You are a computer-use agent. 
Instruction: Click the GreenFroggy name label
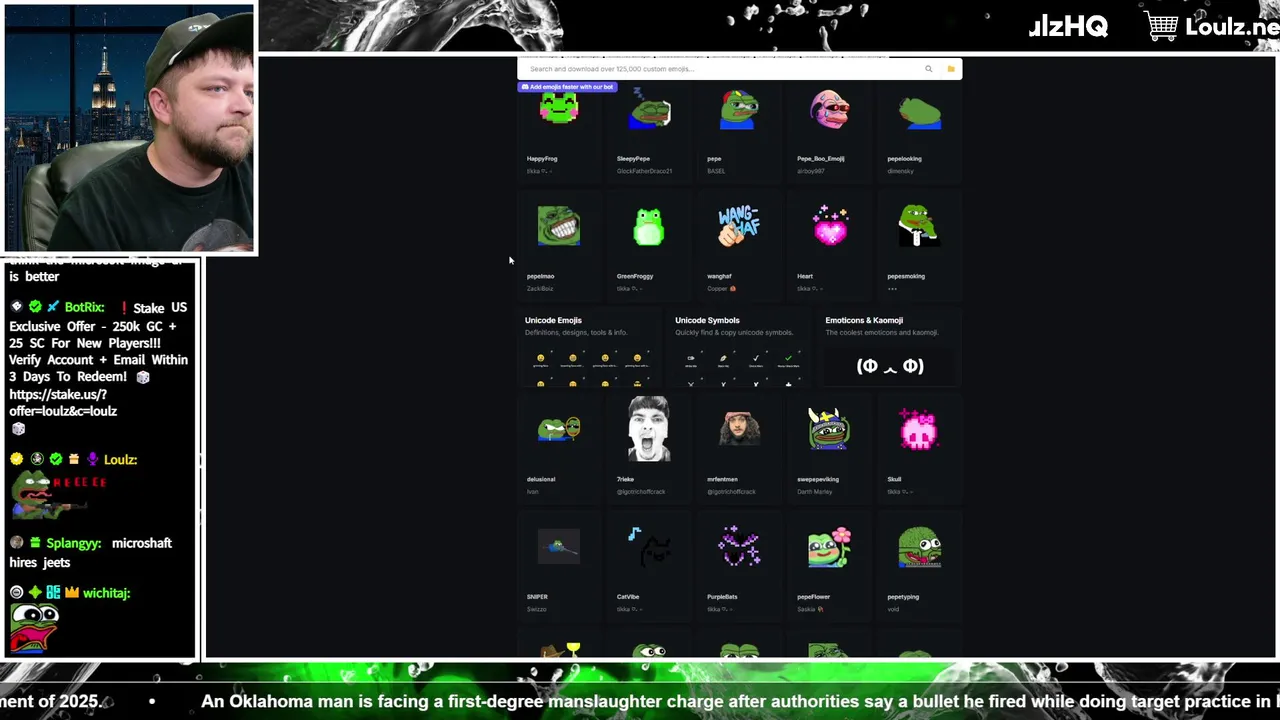[635, 276]
